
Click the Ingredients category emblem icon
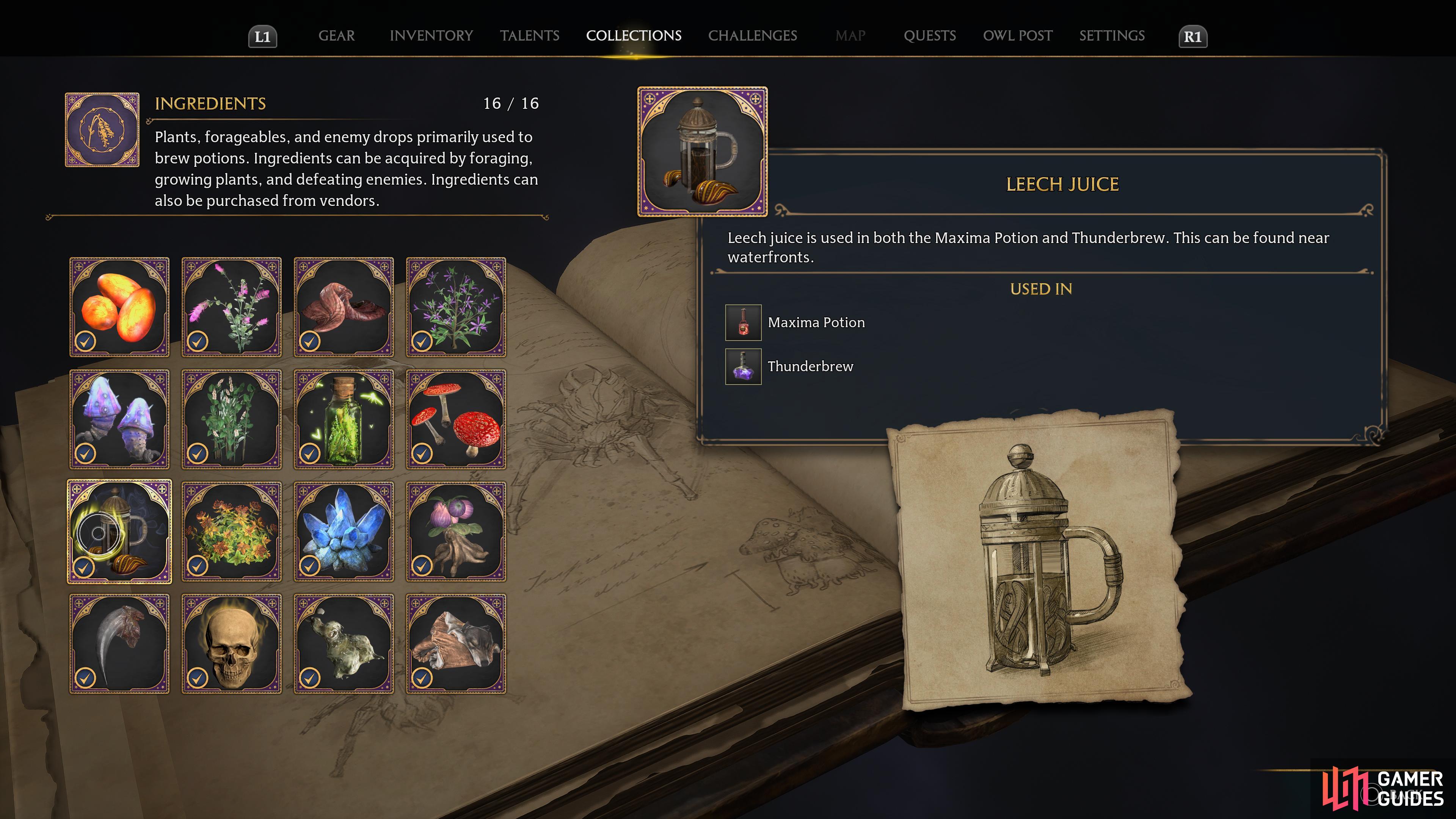coord(102,129)
